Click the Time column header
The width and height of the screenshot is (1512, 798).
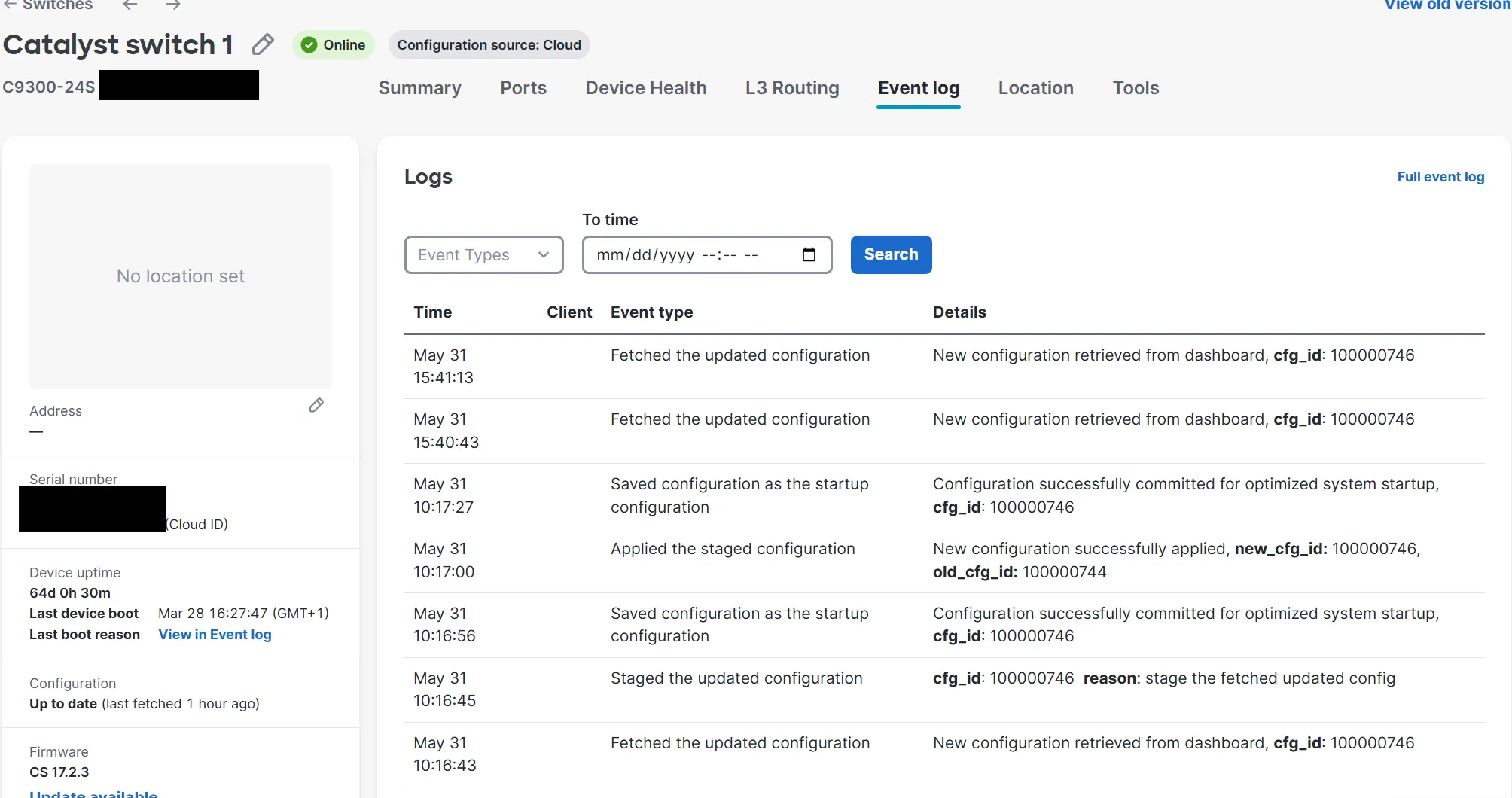(433, 312)
